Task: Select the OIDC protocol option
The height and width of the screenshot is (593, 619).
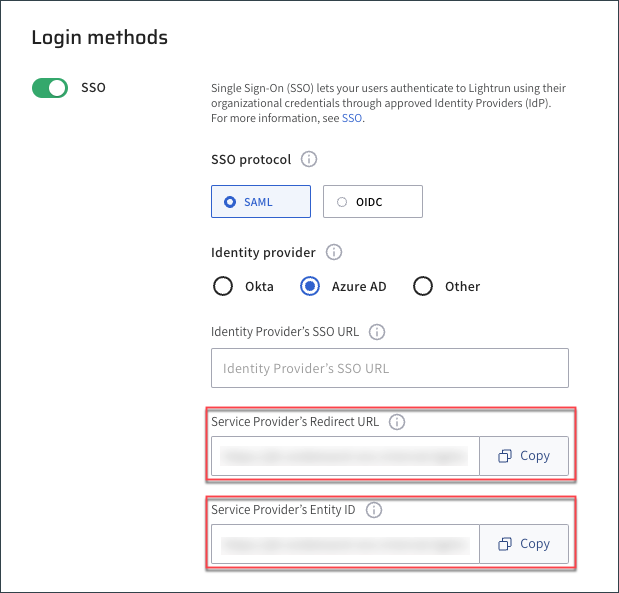Action: [x=373, y=202]
